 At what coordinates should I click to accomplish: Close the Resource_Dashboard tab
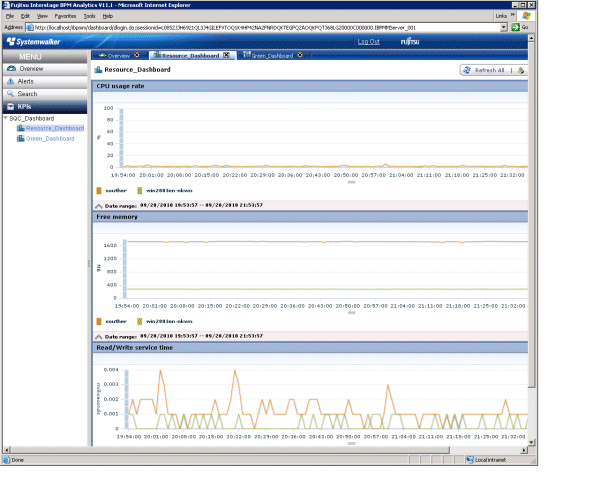click(x=226, y=56)
